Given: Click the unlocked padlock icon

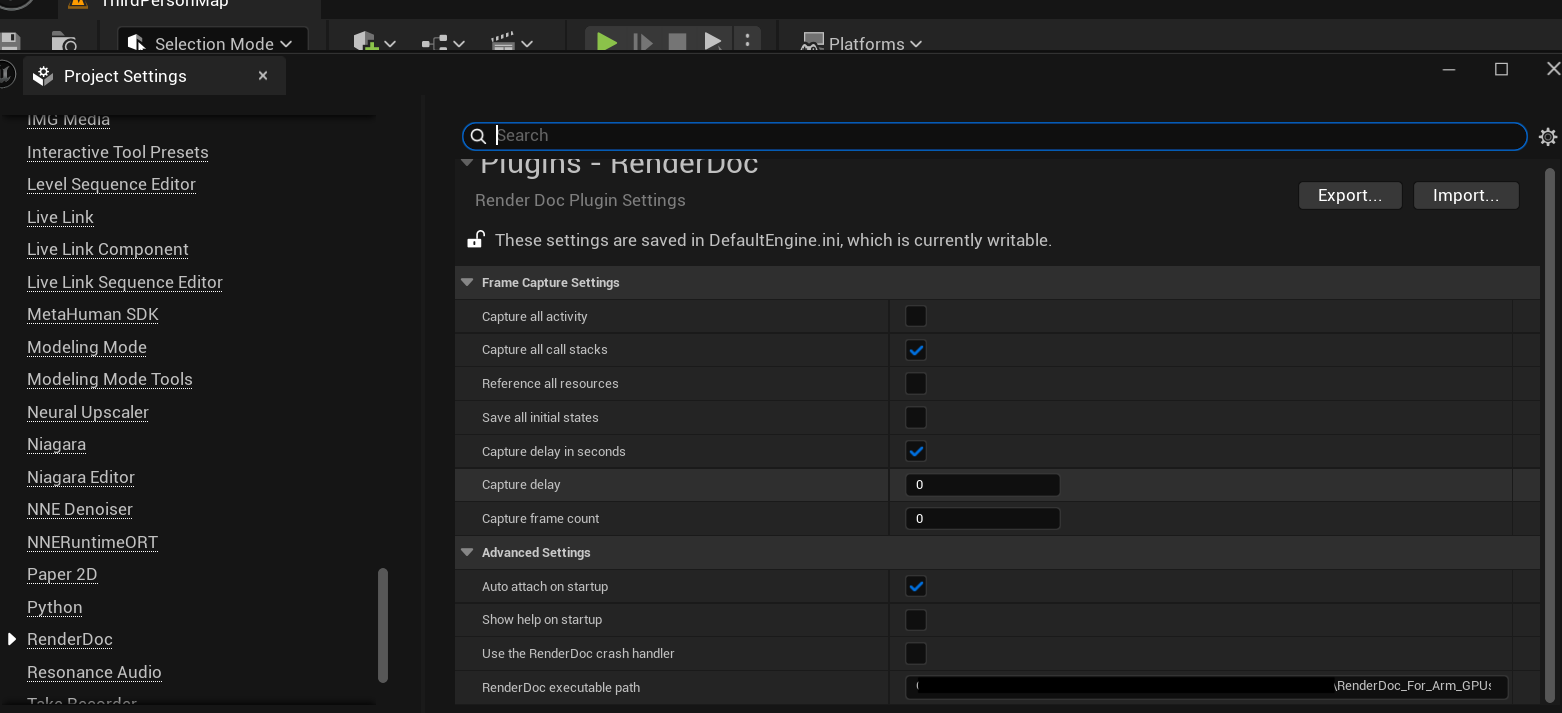Looking at the screenshot, I should point(476,240).
